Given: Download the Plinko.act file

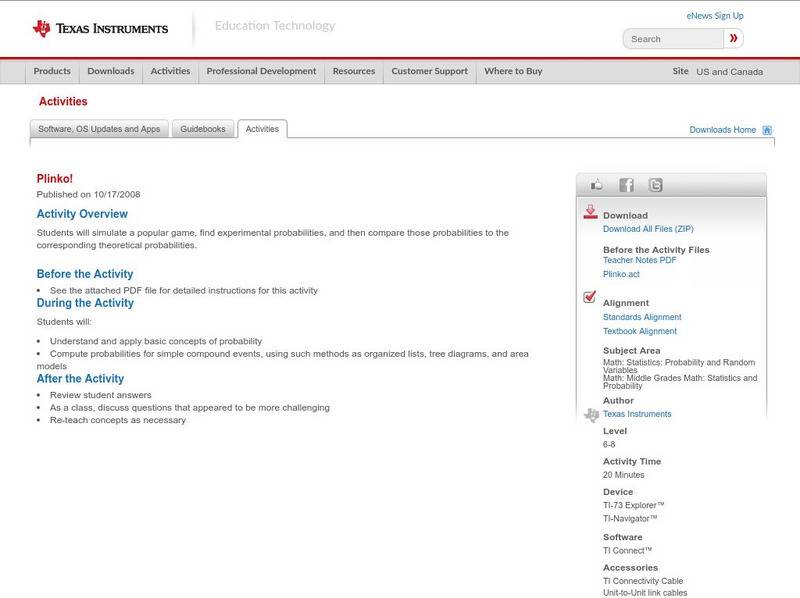Looking at the screenshot, I should click(x=621, y=274).
